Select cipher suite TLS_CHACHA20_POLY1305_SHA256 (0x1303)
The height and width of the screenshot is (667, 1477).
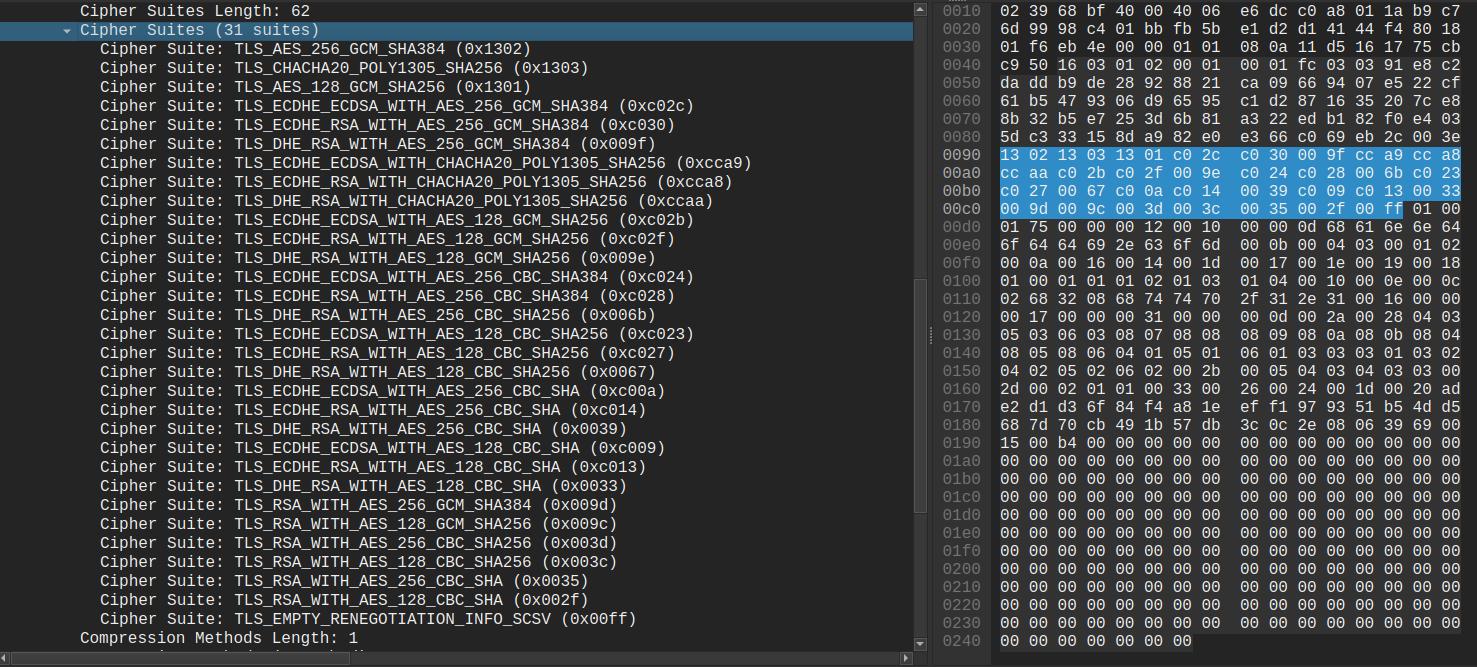(x=456, y=68)
